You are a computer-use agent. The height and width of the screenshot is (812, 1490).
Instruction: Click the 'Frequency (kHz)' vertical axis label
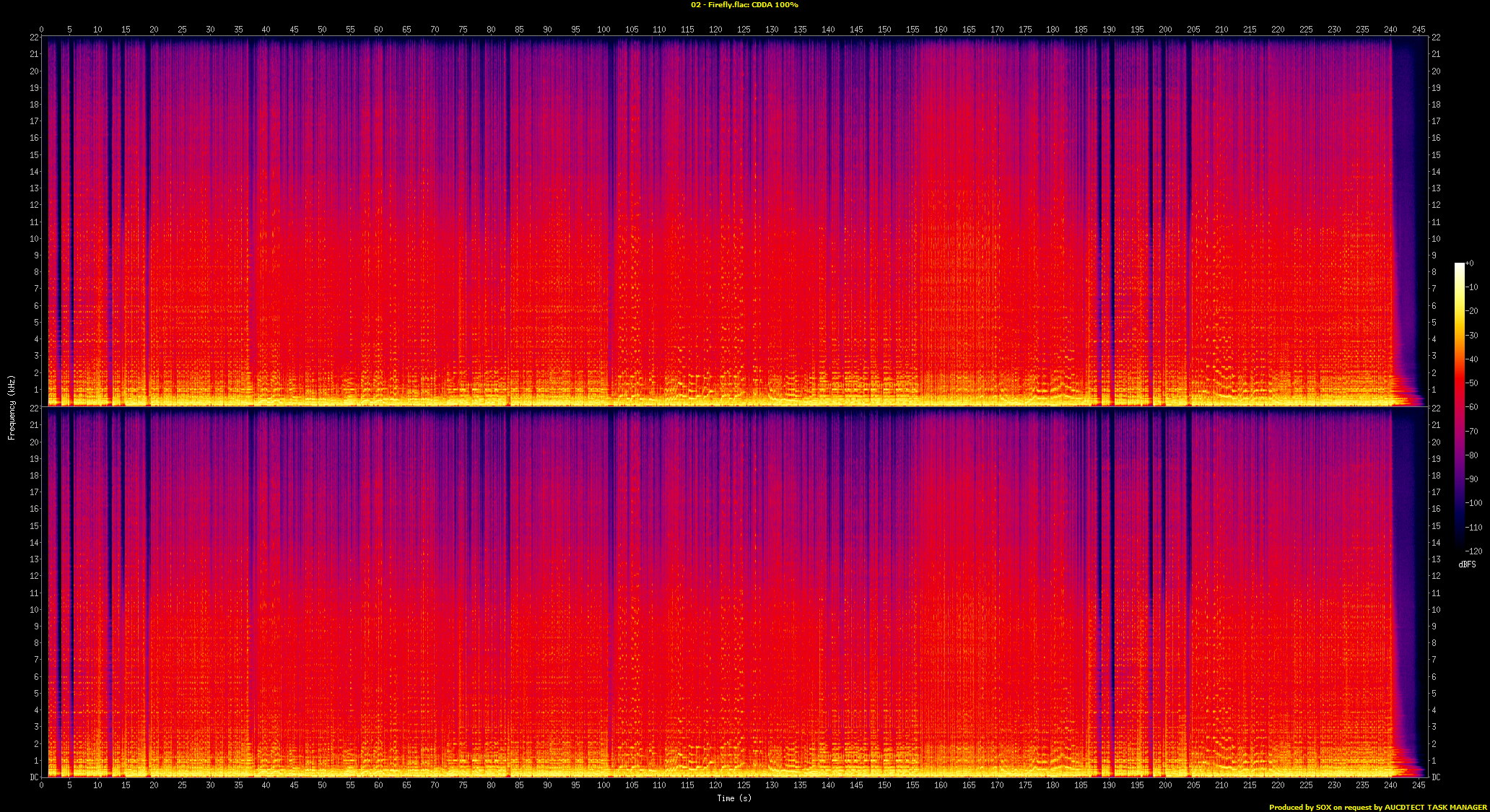[12, 408]
